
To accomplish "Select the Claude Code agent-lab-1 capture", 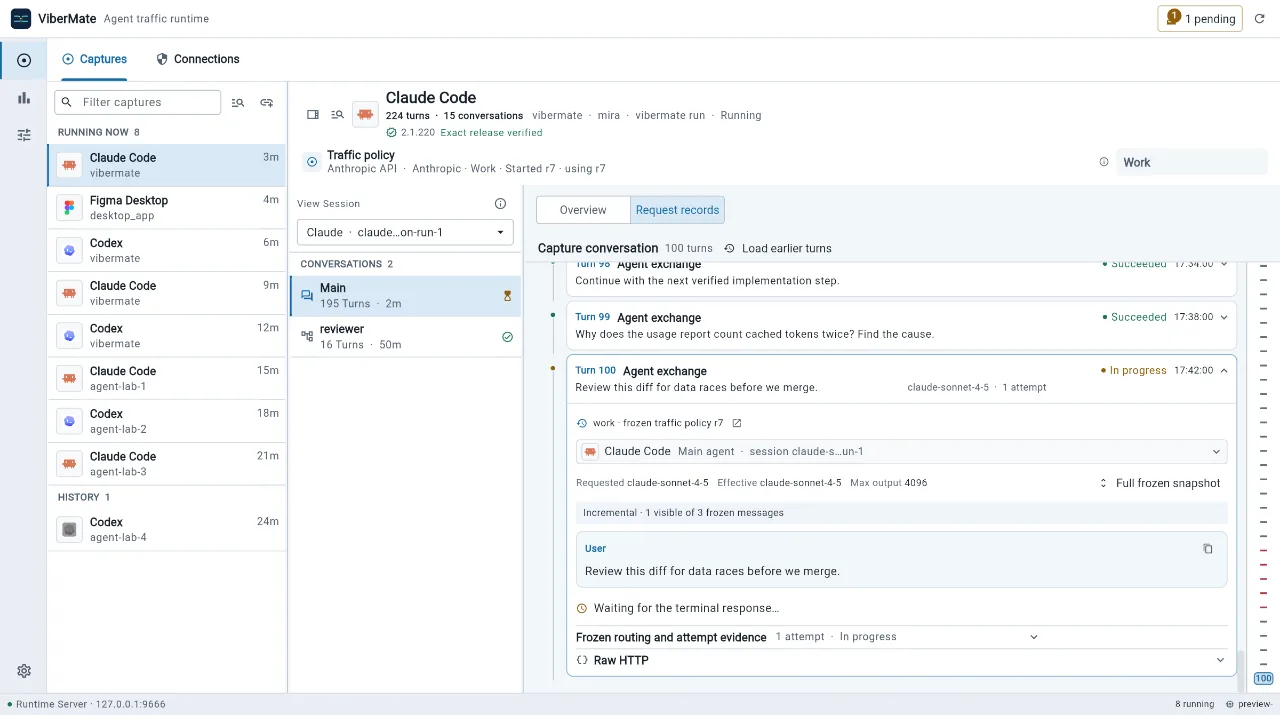I will tap(166, 378).
